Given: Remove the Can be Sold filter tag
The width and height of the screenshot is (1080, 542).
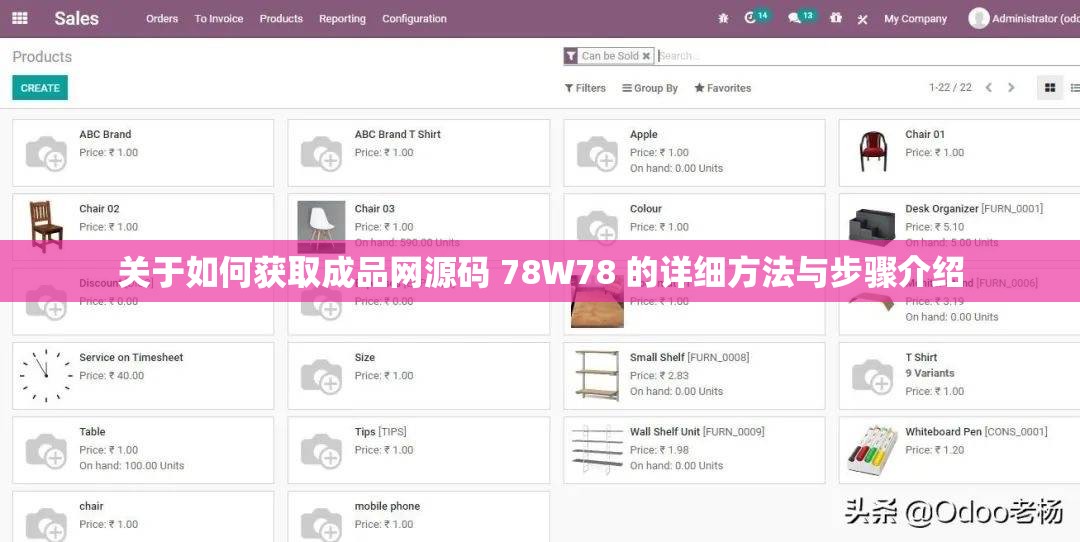Looking at the screenshot, I should [646, 56].
